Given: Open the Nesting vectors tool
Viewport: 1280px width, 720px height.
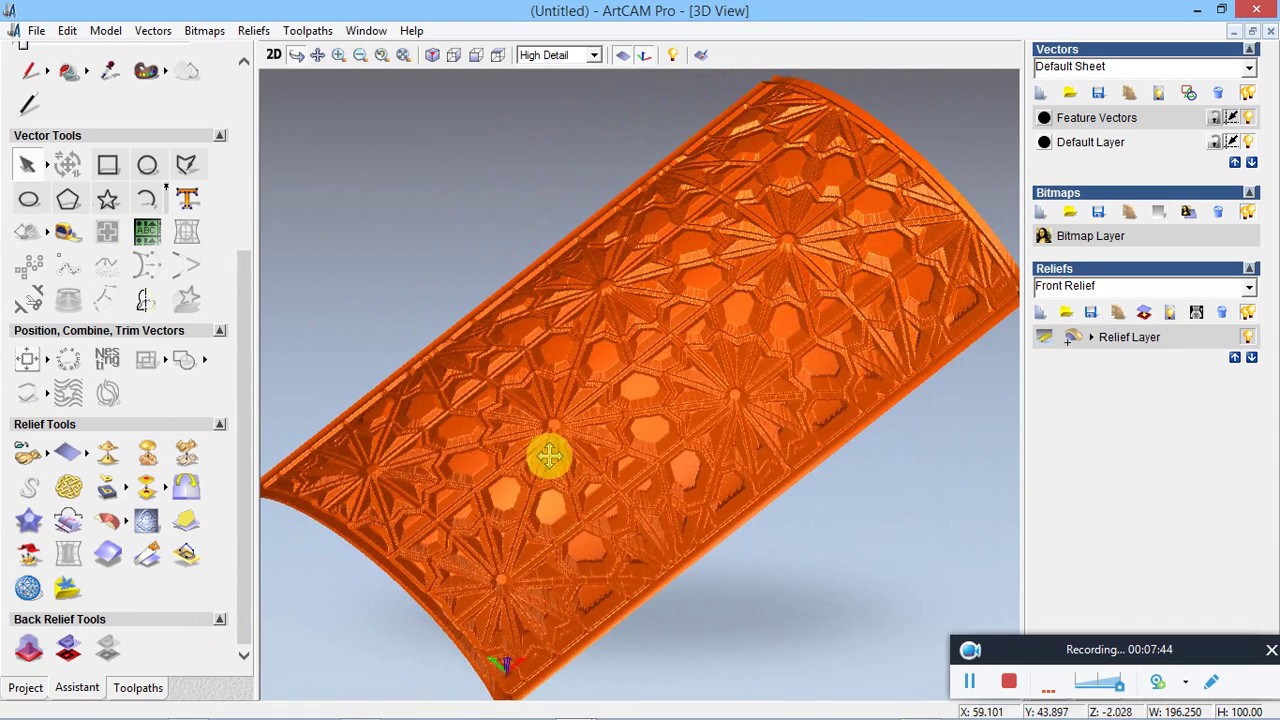Looking at the screenshot, I should click(107, 359).
